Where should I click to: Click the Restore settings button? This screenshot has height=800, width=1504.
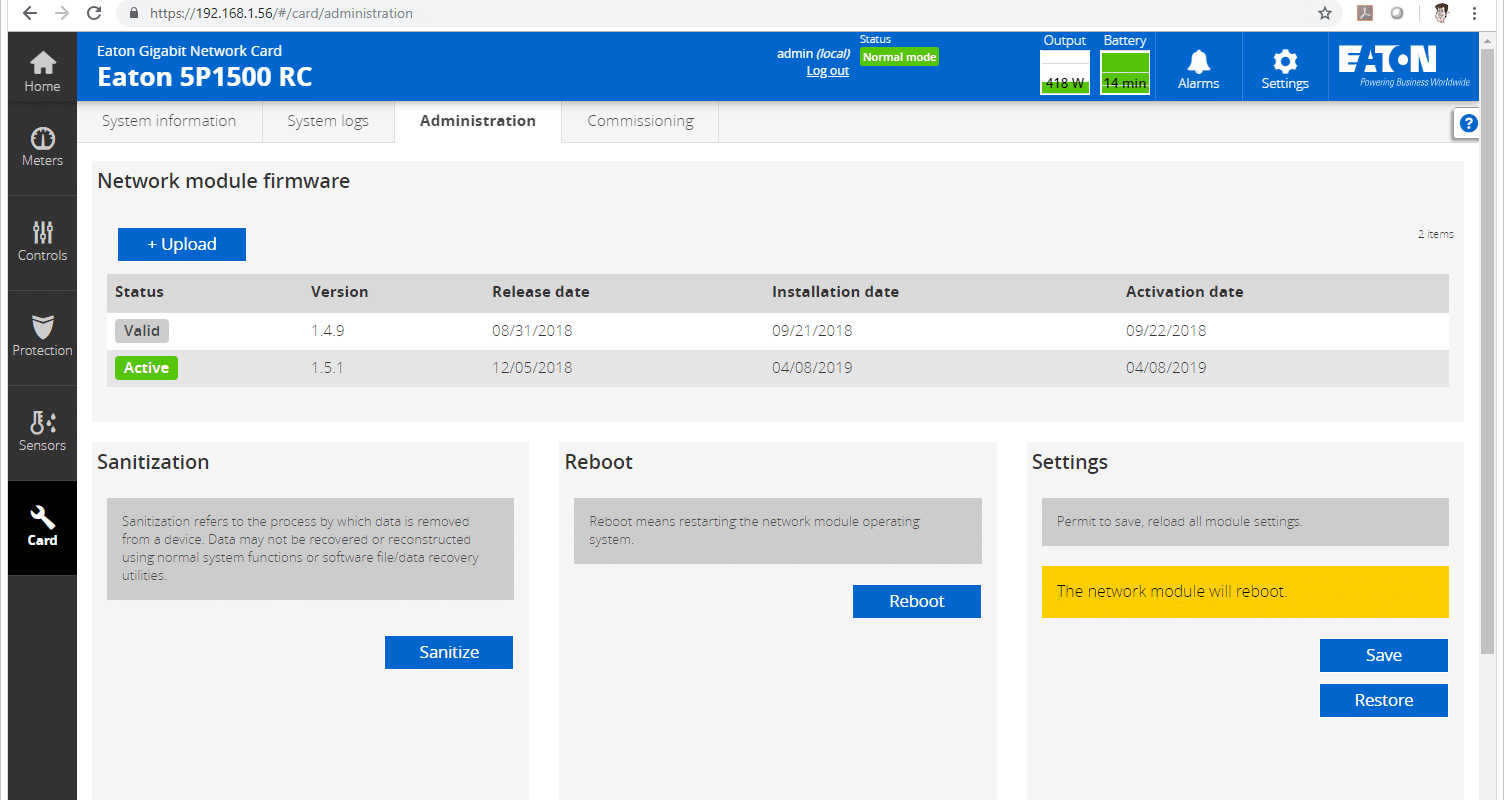[1384, 700]
